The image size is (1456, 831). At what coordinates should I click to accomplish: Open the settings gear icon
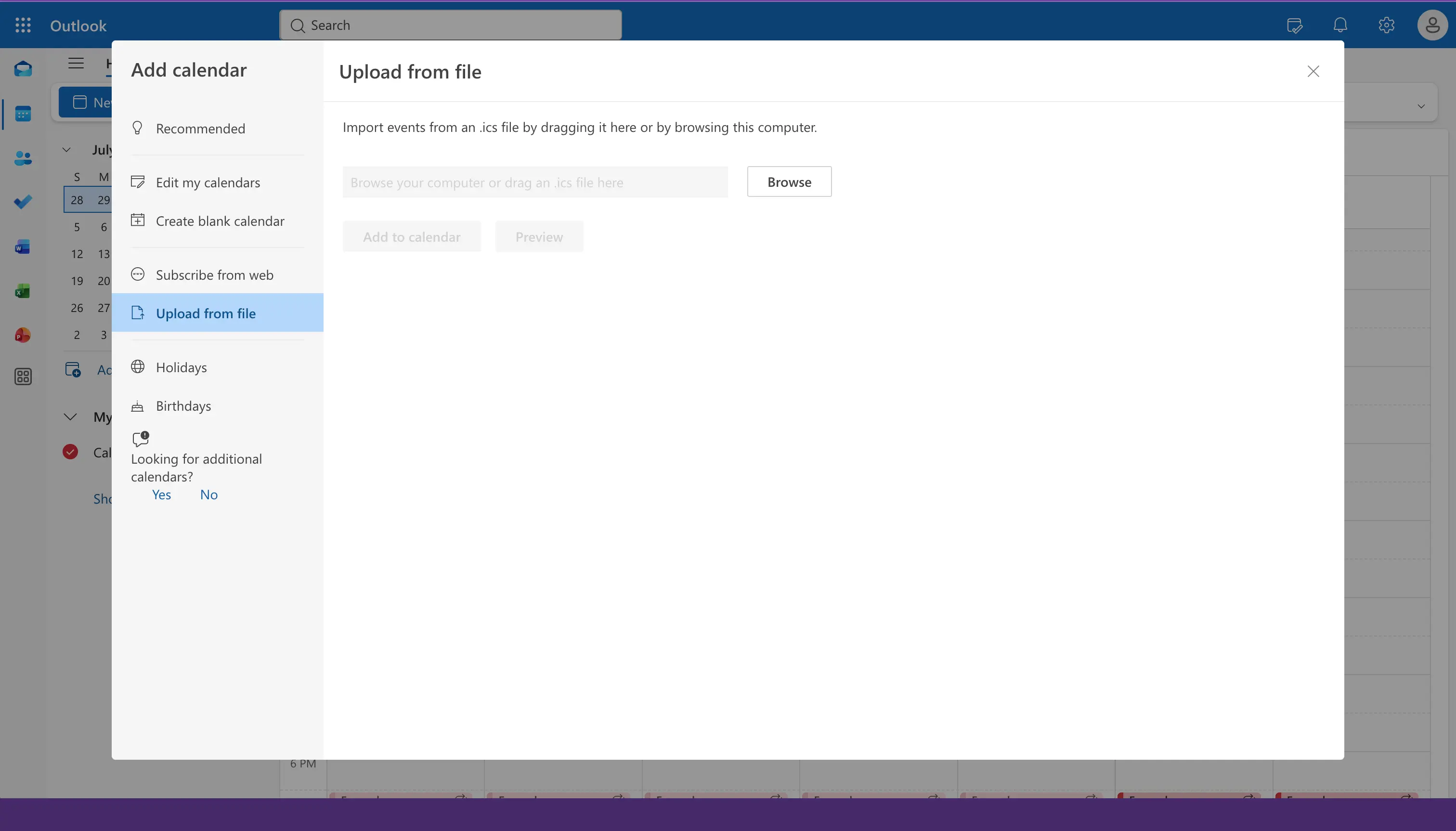[1386, 25]
